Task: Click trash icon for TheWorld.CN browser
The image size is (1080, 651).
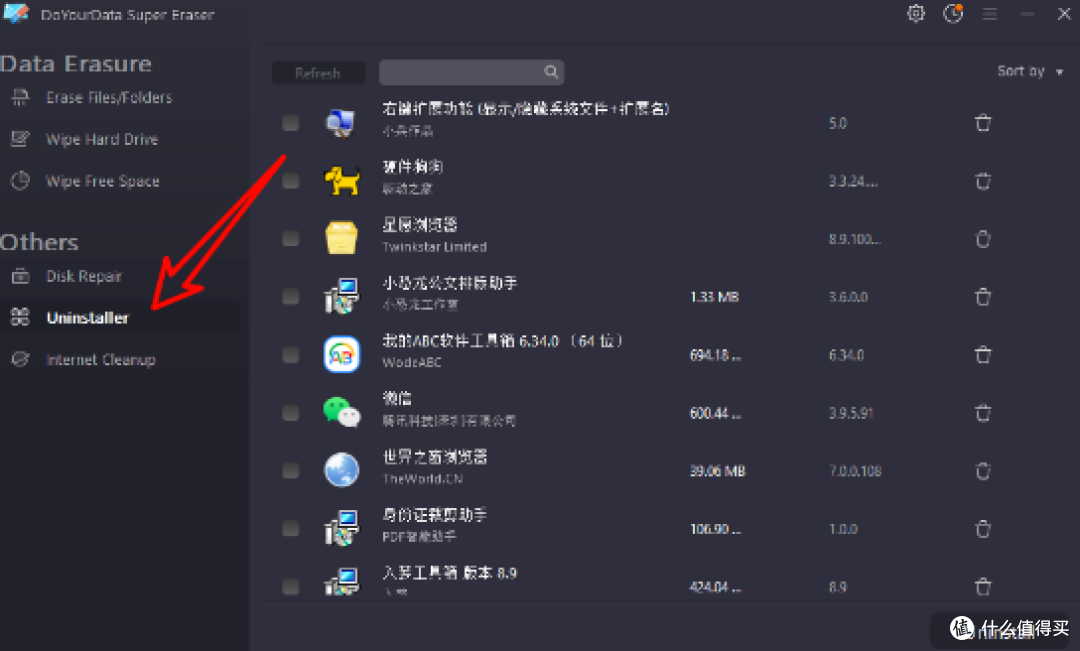Action: 983,471
